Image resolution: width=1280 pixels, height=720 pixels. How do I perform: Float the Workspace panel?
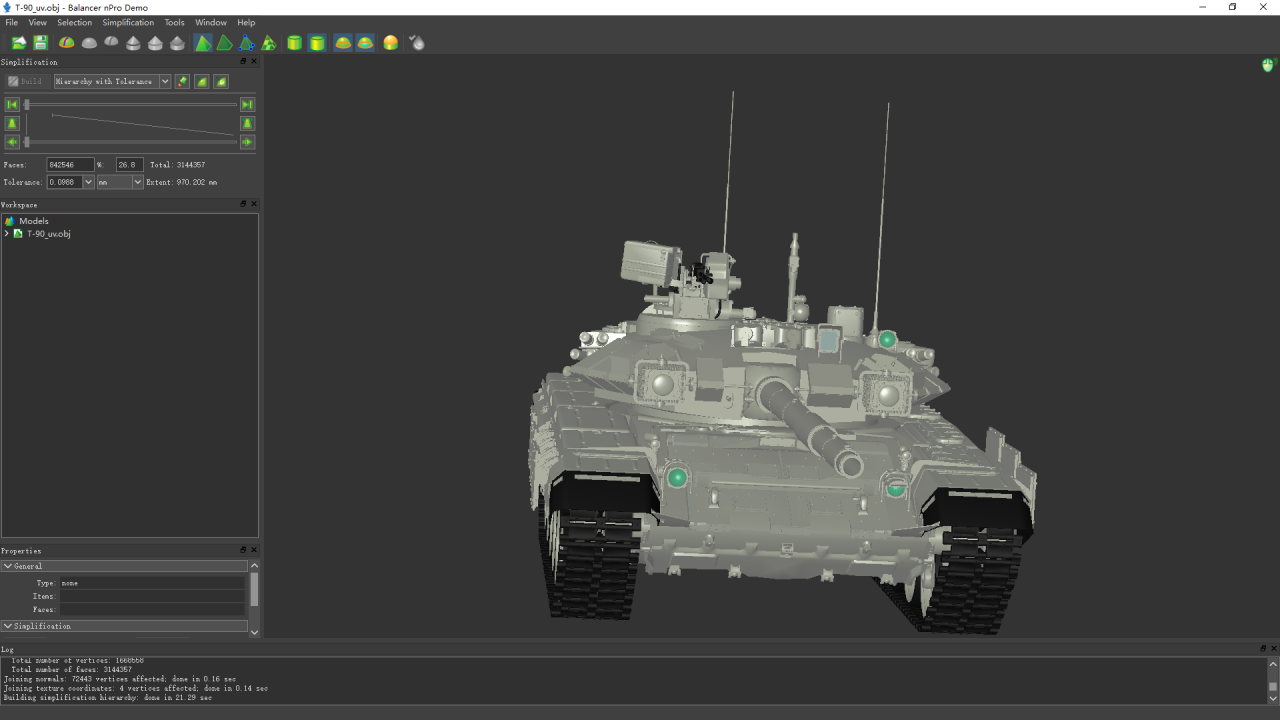pyautogui.click(x=243, y=204)
